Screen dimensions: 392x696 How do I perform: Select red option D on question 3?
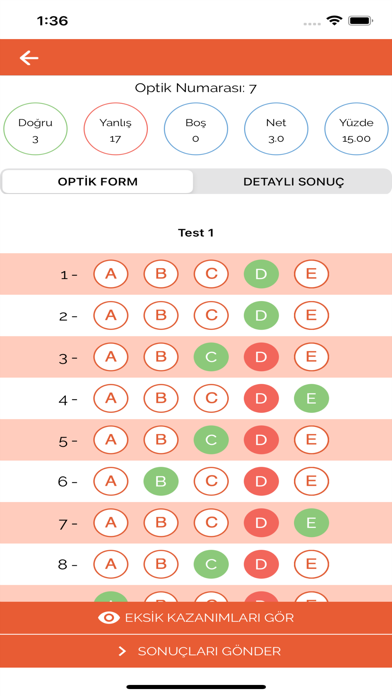coord(261,357)
